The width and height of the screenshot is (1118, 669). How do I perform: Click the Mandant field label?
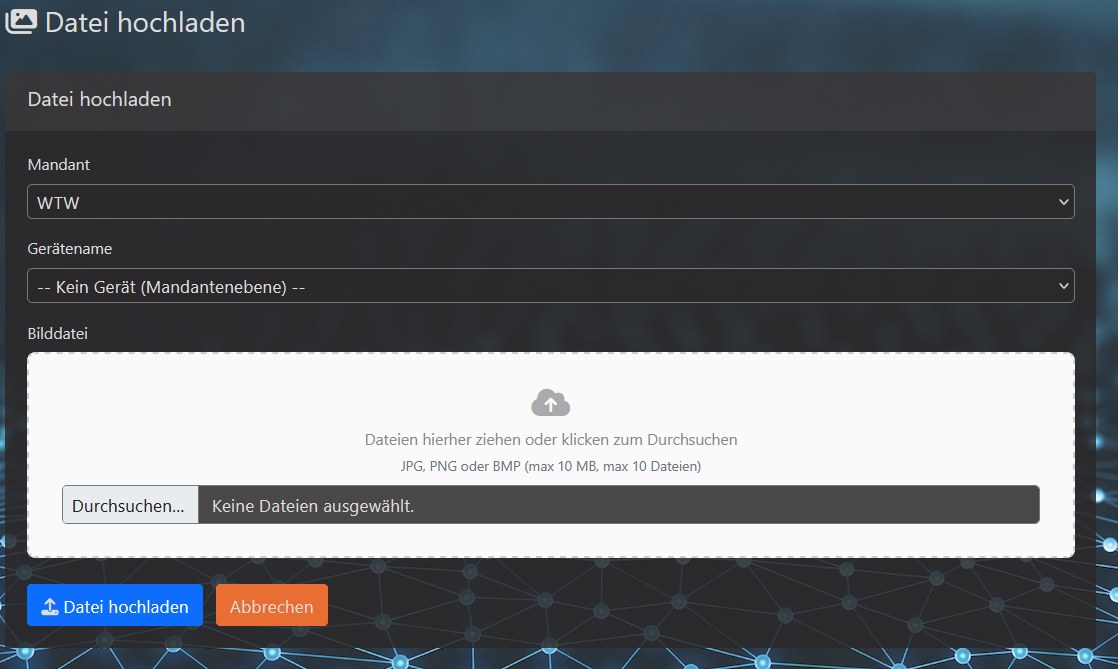point(58,164)
